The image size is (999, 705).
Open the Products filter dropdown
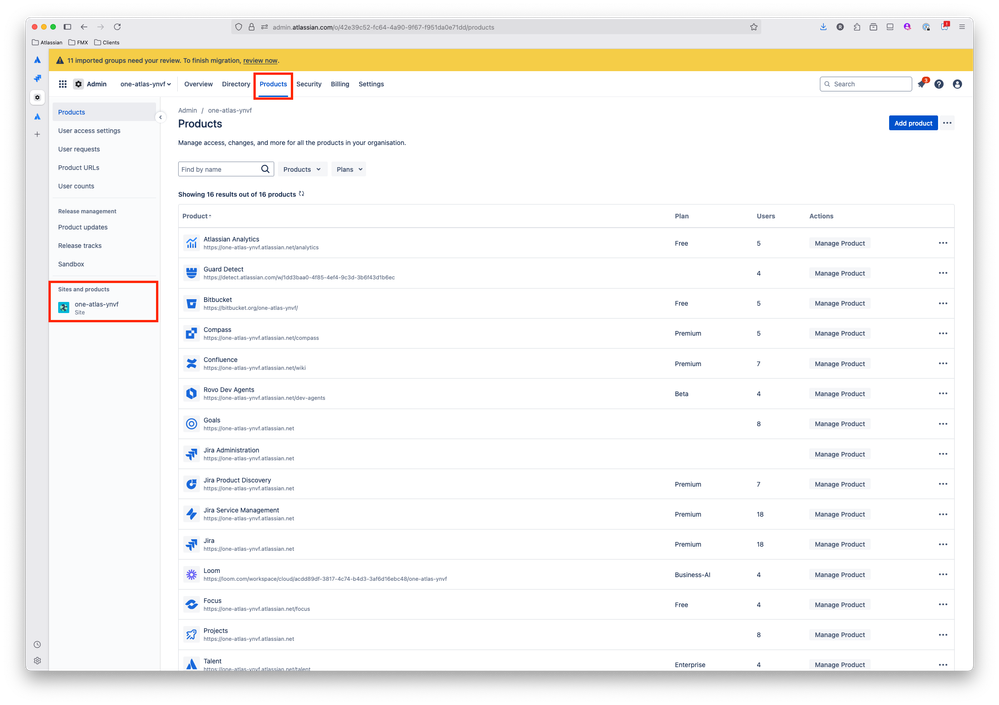tap(302, 169)
